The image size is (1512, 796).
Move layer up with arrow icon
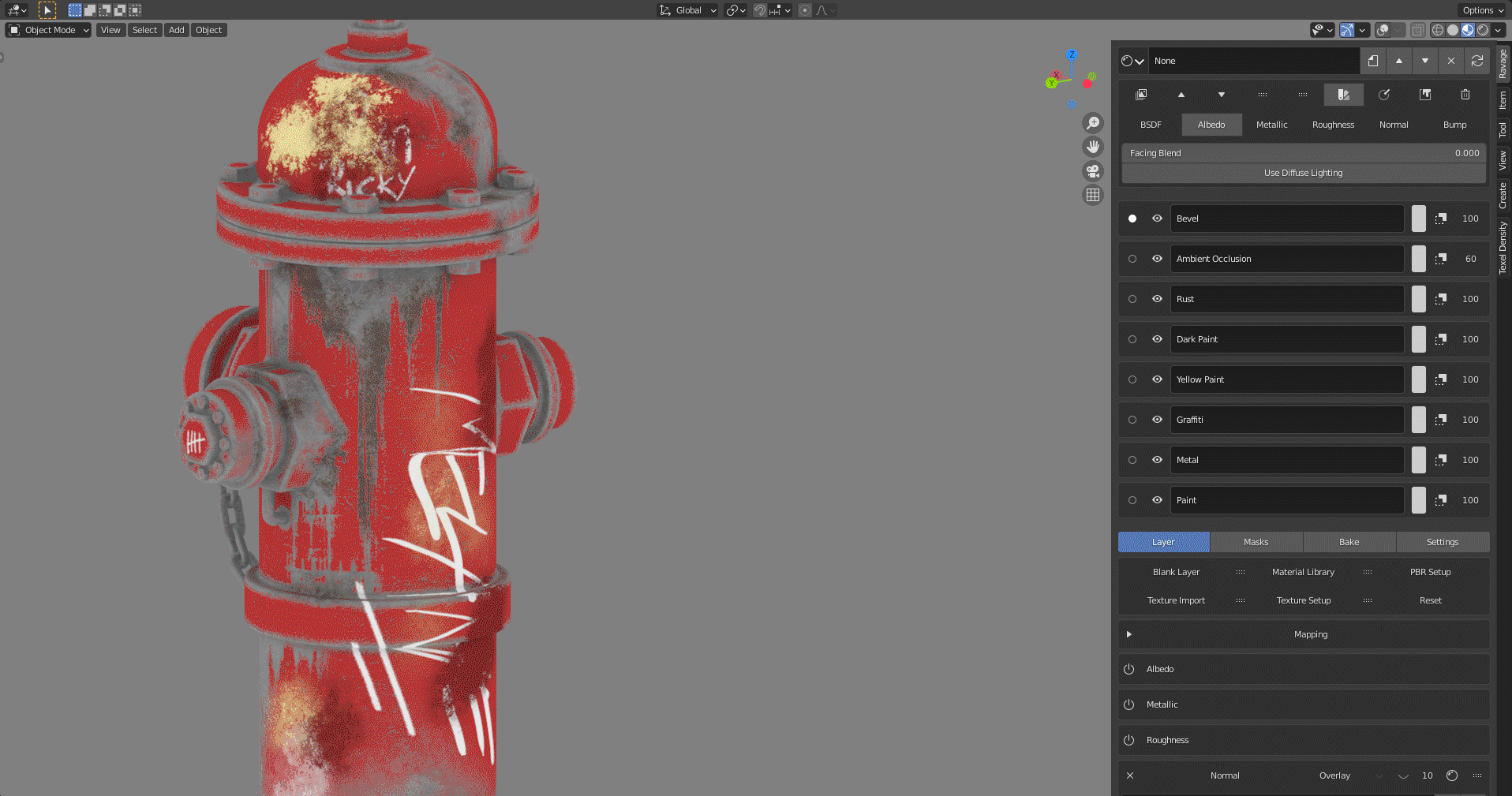pos(1181,95)
